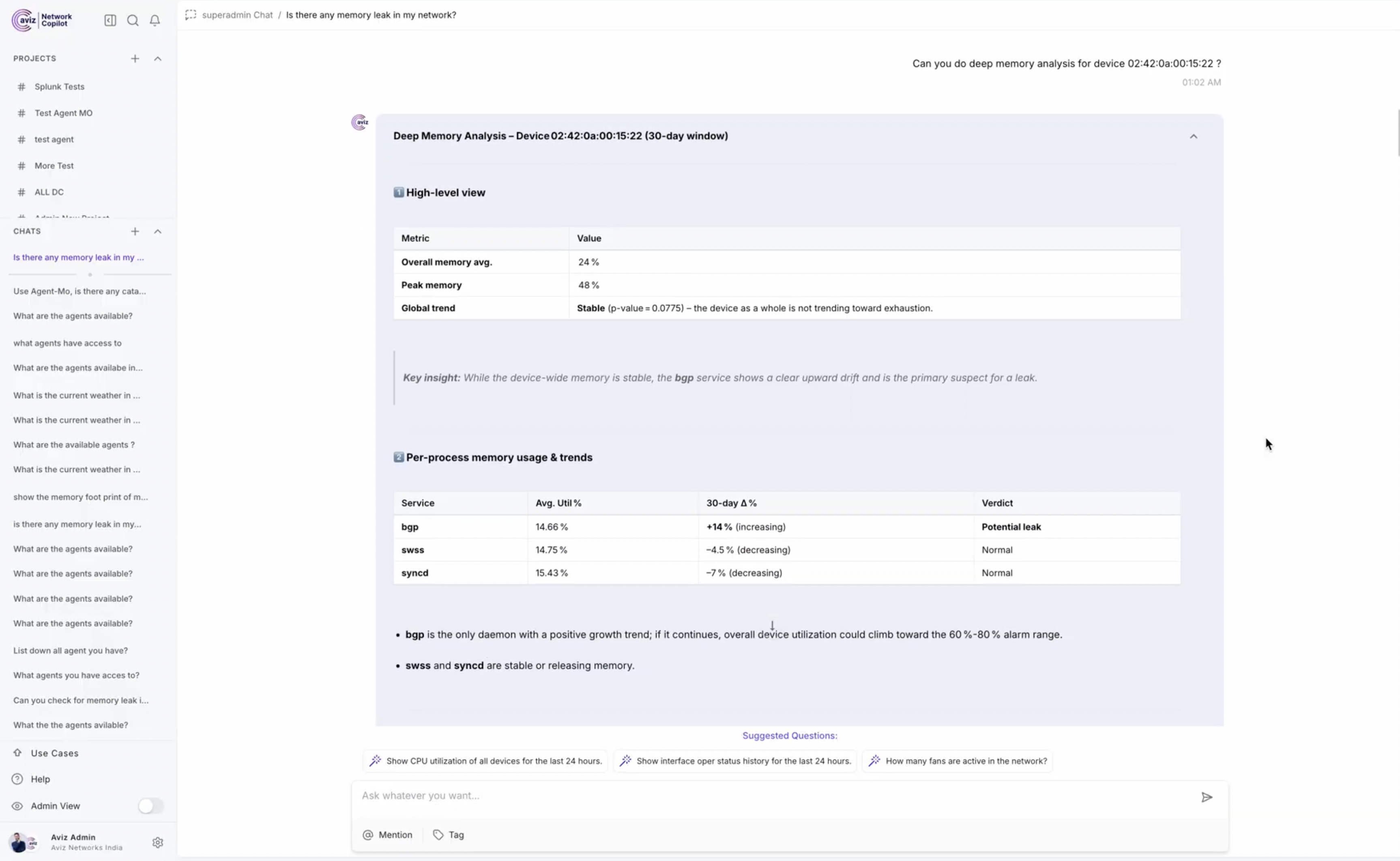Open the notifications bell icon
Image resolution: width=1400 pixels, height=861 pixels.
pyautogui.click(x=155, y=20)
